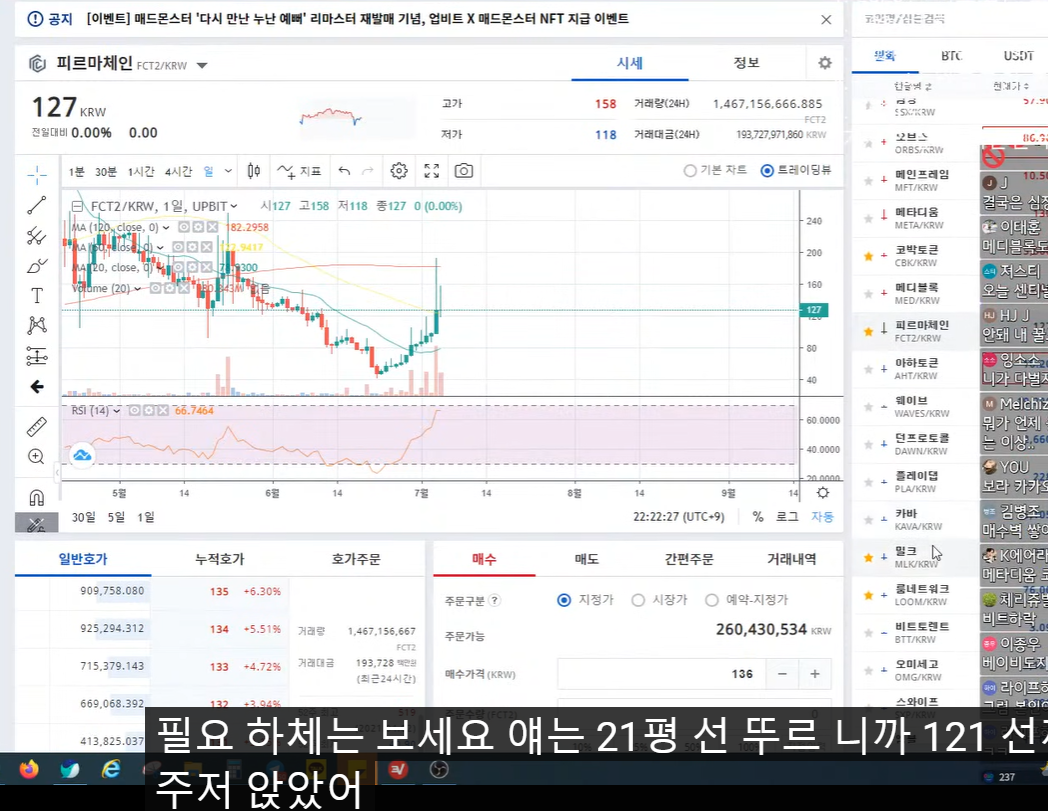
Task: Click the back arrow in drawing toolbar
Action: (x=37, y=386)
